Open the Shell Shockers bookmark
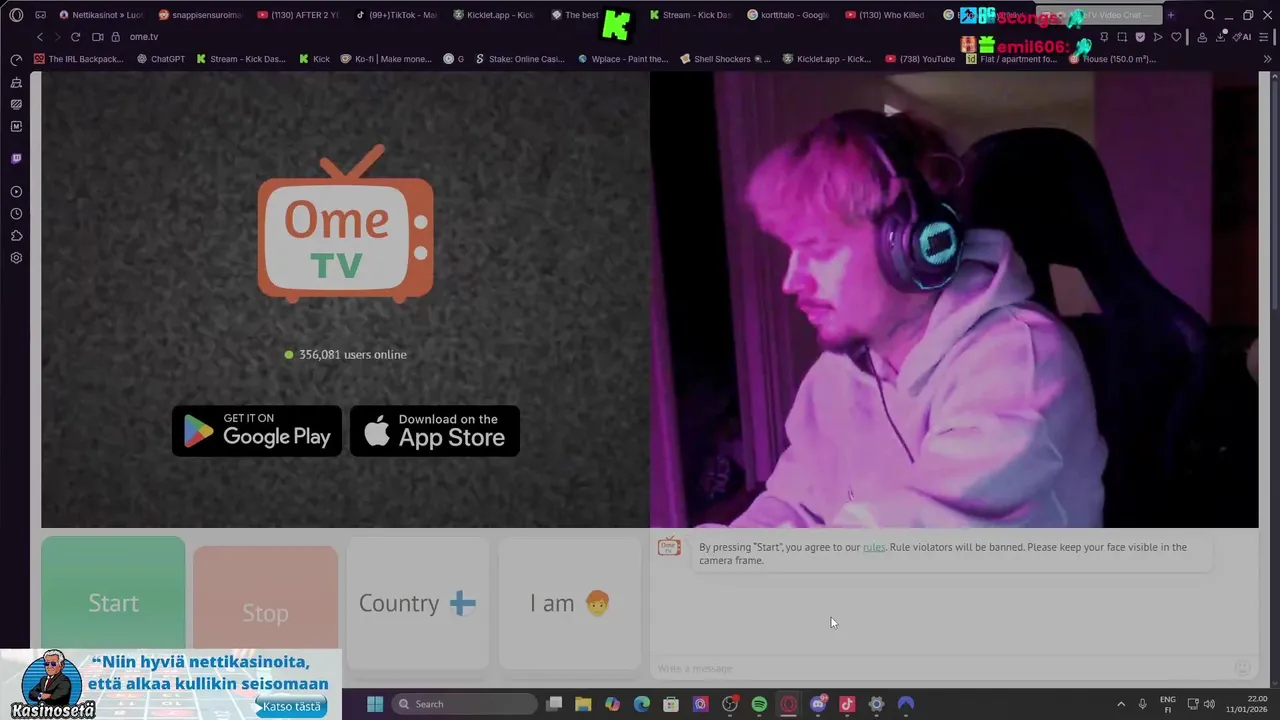 724,59
